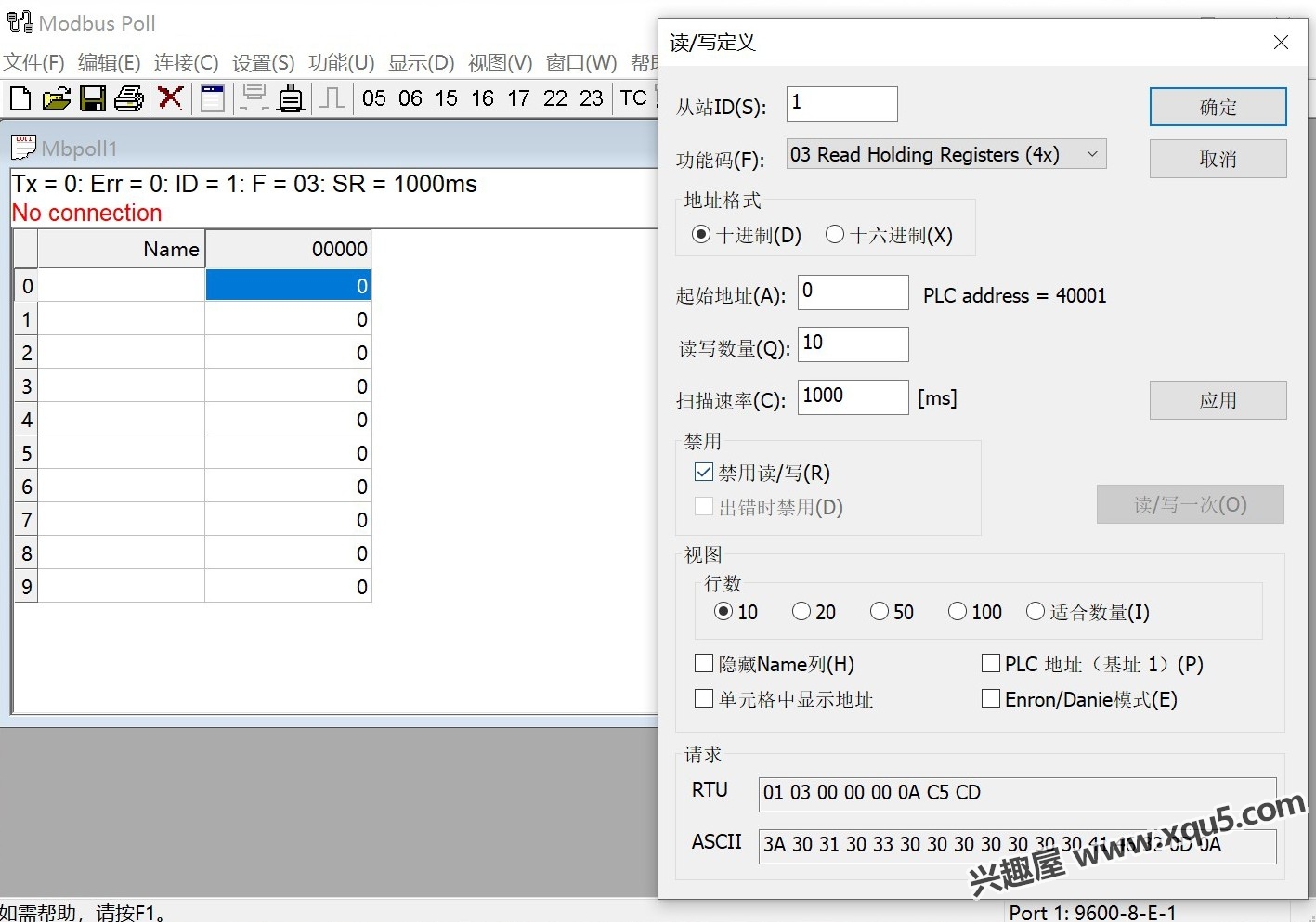Click the 确定 OK button

tap(1218, 107)
